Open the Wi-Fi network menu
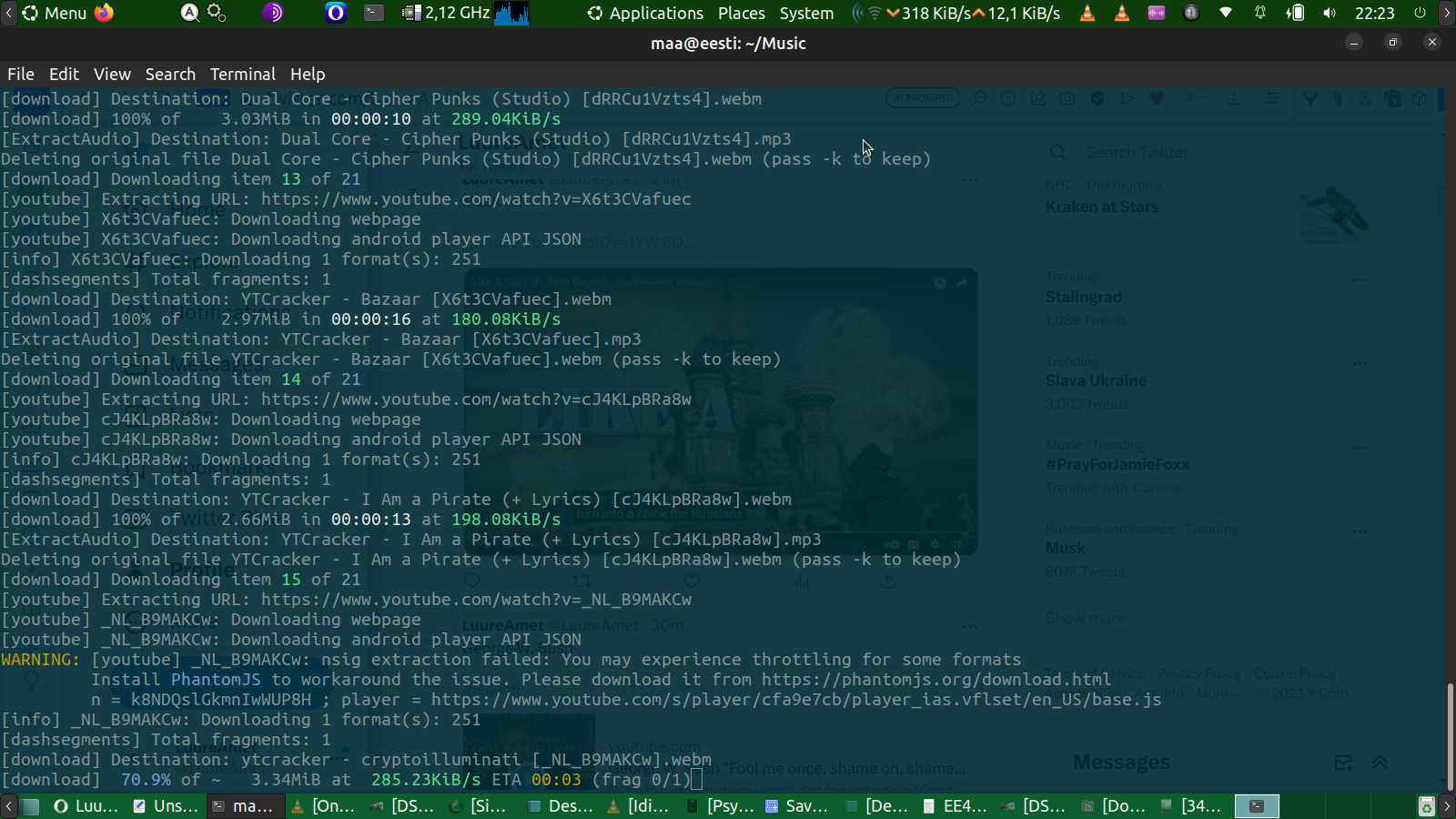This screenshot has width=1456, height=819. click(x=1226, y=13)
